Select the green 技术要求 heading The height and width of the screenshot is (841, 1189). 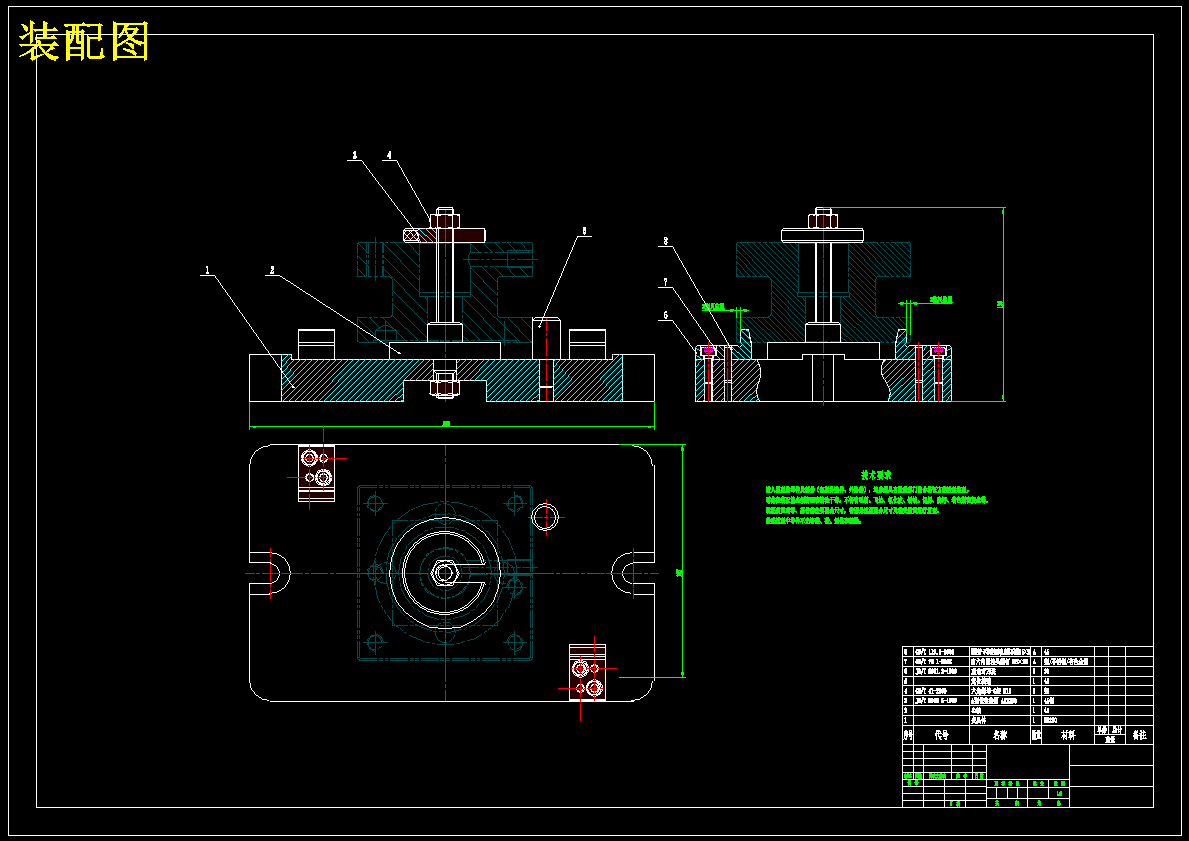876,475
